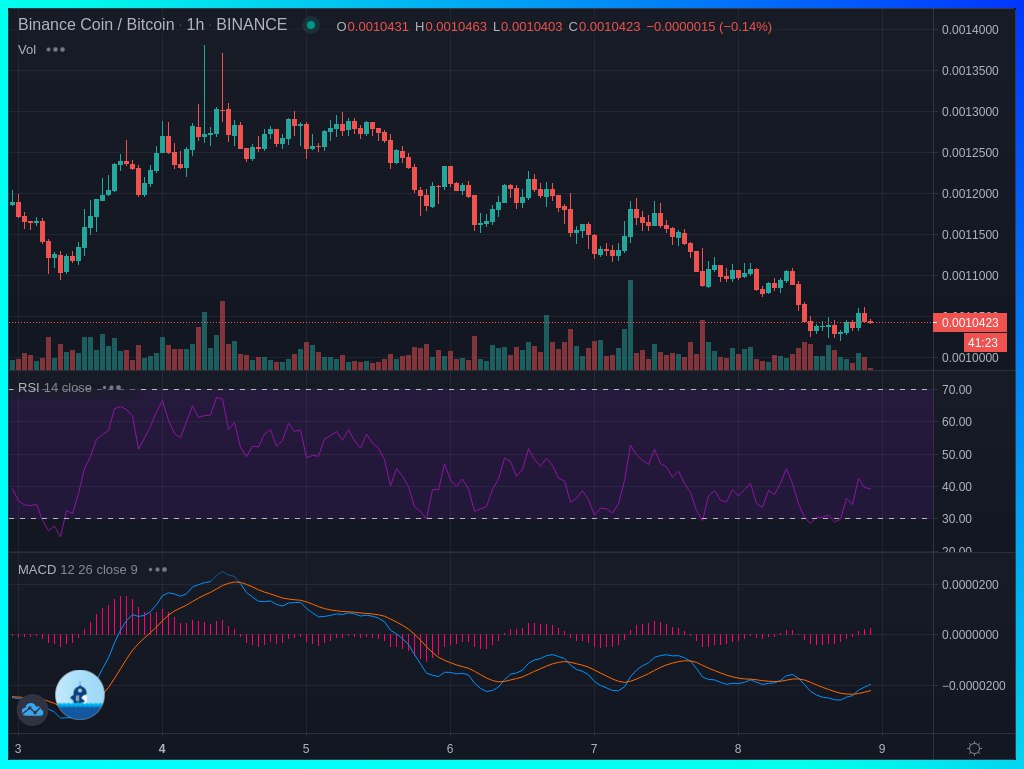Click the high value H0.0010463

(x=451, y=27)
